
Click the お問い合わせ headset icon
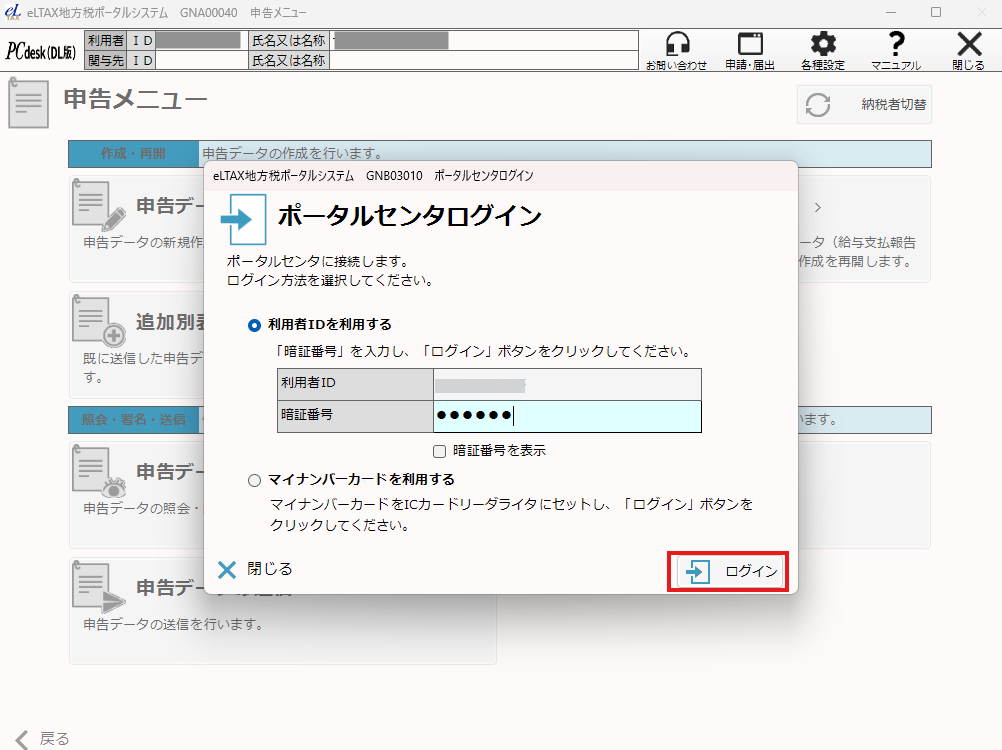[676, 45]
